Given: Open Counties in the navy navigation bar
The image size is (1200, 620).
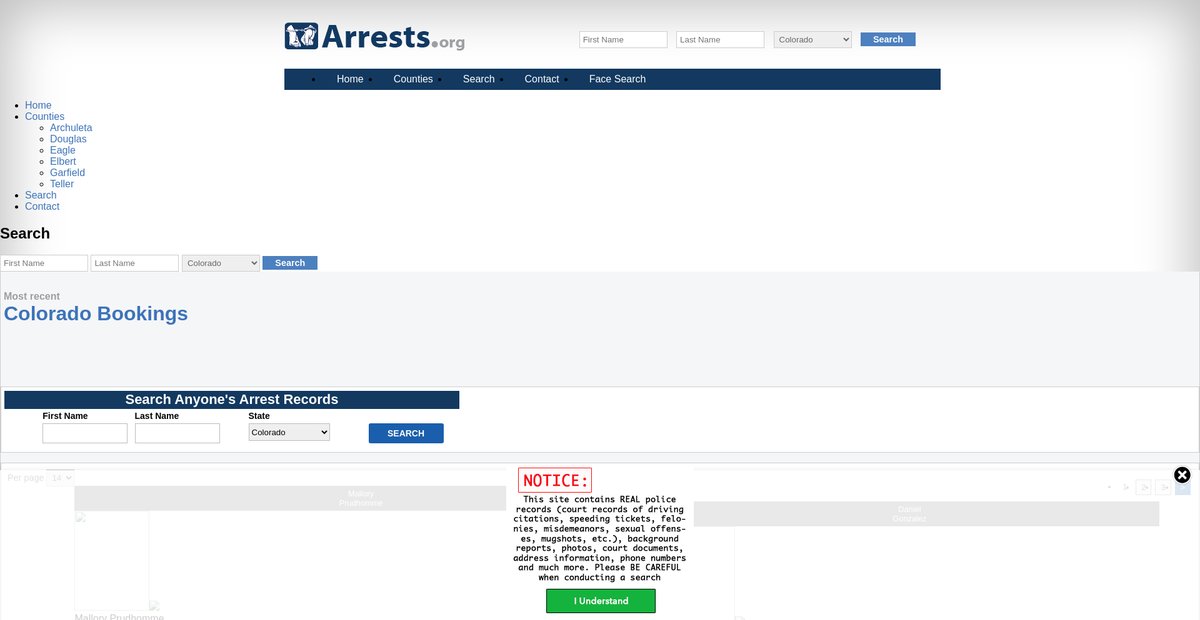Looking at the screenshot, I should tap(413, 79).
